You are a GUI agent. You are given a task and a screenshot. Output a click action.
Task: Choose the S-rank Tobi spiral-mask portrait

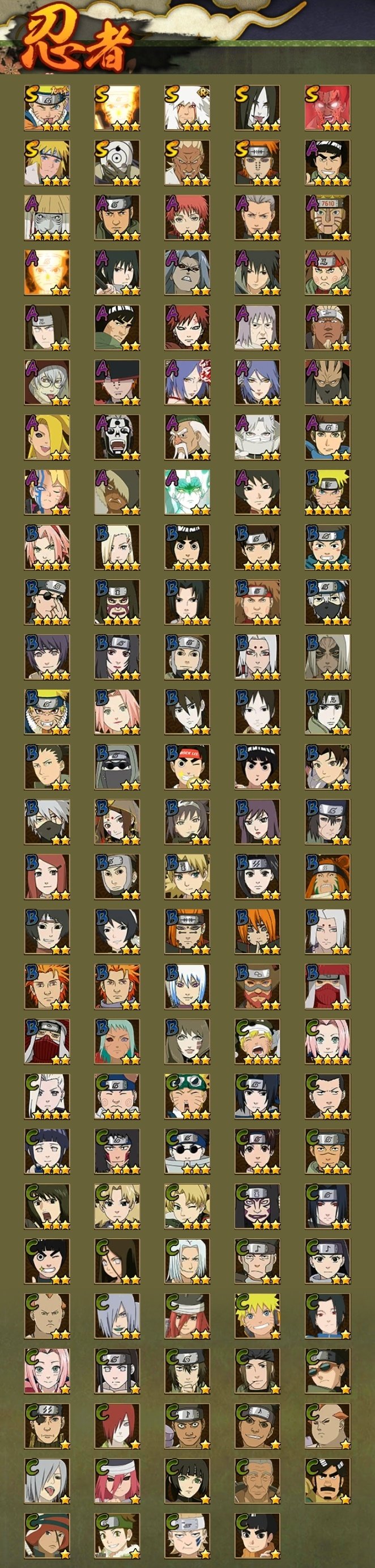[x=117, y=163]
